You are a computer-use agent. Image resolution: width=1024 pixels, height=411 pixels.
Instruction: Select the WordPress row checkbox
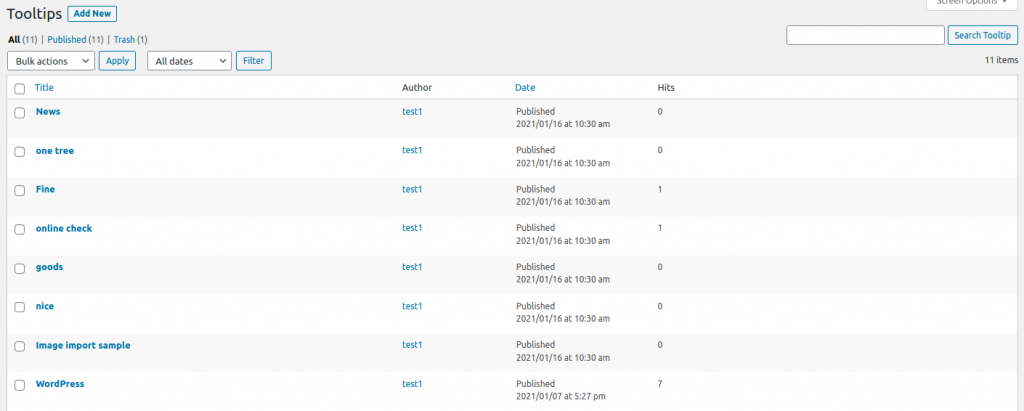coord(20,385)
